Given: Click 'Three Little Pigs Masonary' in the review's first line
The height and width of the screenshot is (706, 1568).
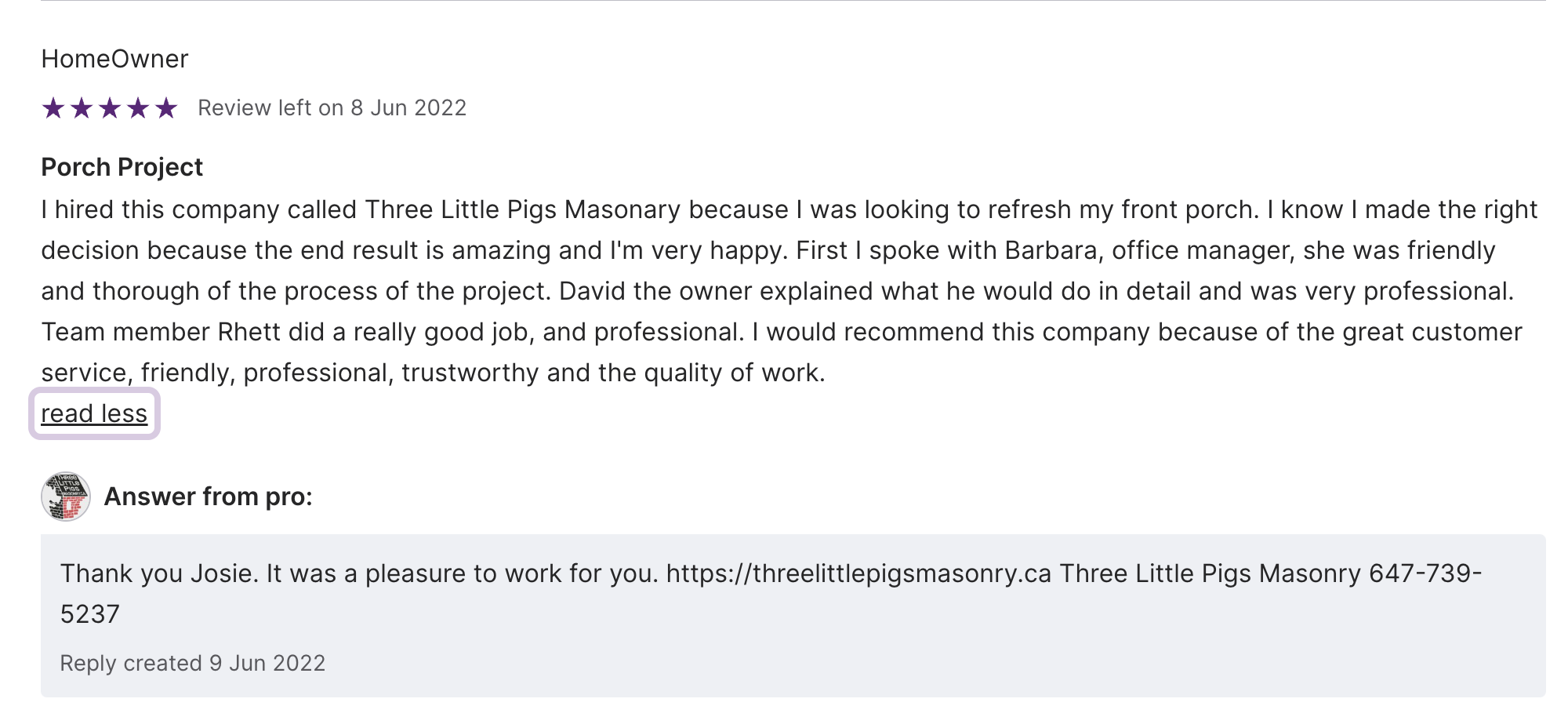Looking at the screenshot, I should coord(522,209).
